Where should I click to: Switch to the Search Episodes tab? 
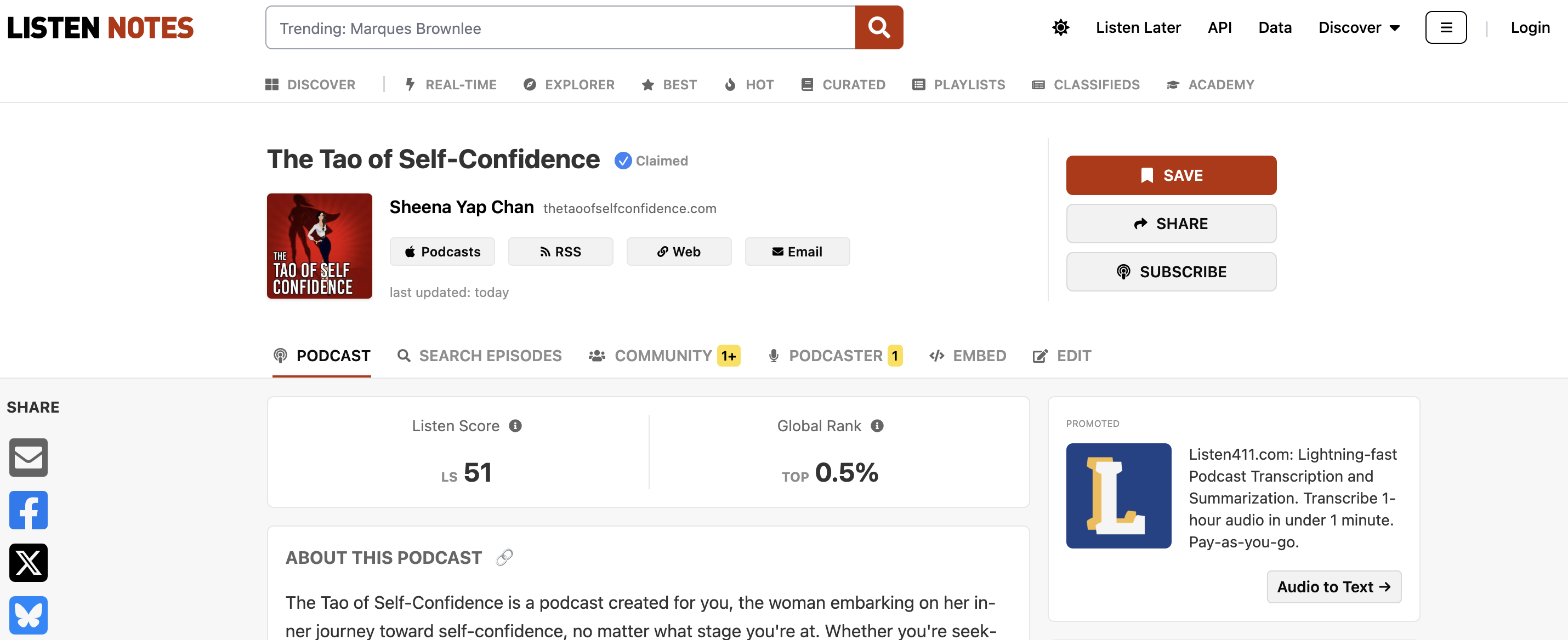pyautogui.click(x=479, y=356)
